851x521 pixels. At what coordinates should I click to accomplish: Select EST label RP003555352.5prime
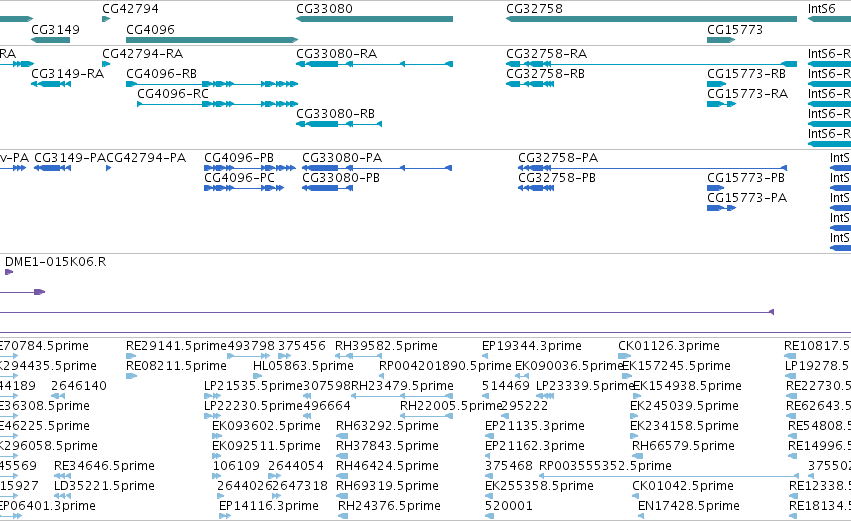point(605,466)
